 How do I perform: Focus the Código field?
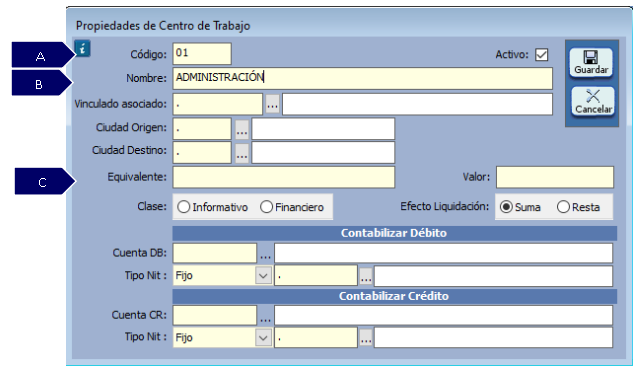[202, 54]
